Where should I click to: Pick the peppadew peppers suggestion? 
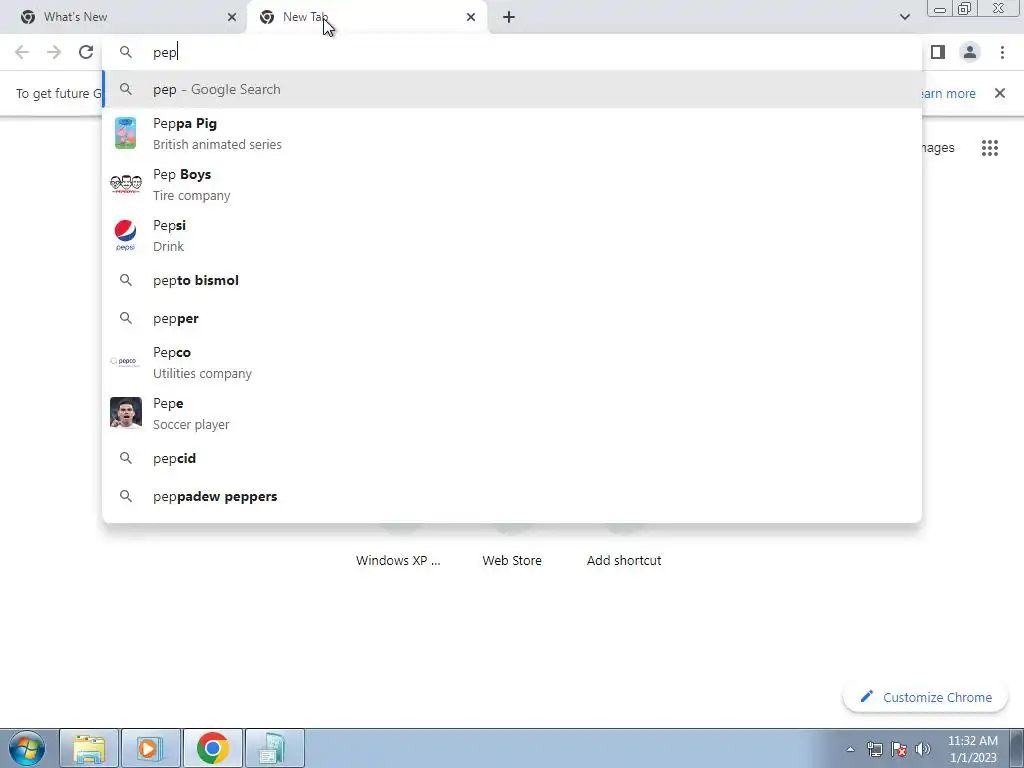[x=512, y=496]
